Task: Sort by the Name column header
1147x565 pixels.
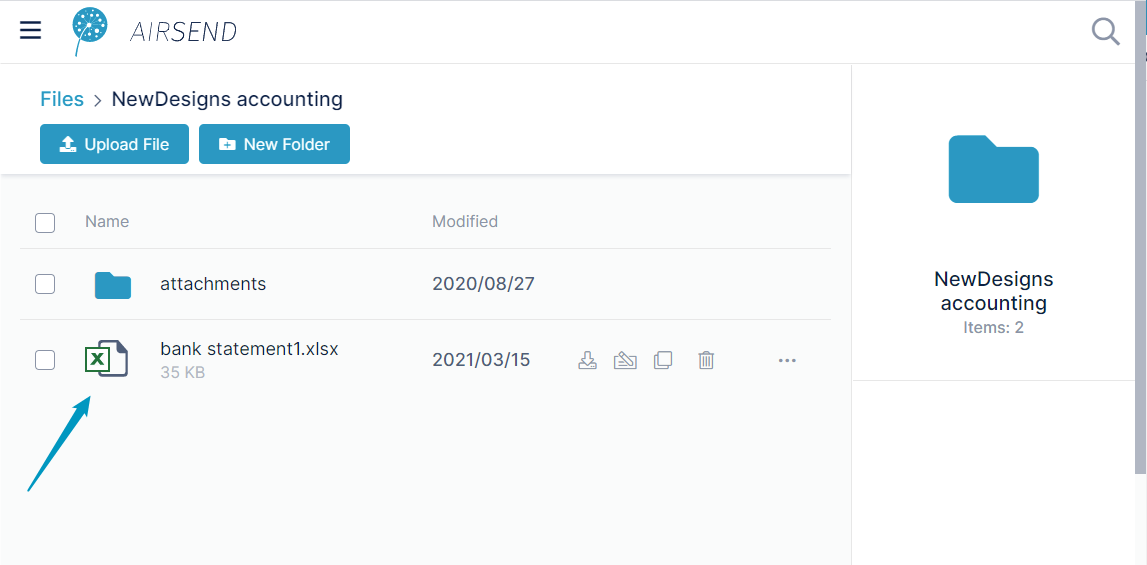Action: click(107, 221)
